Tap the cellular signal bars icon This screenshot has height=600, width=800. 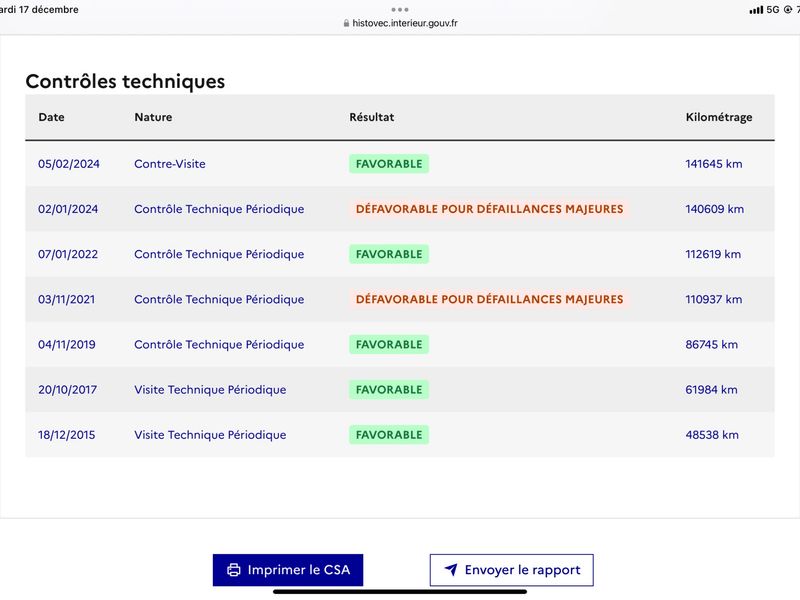pos(756,10)
